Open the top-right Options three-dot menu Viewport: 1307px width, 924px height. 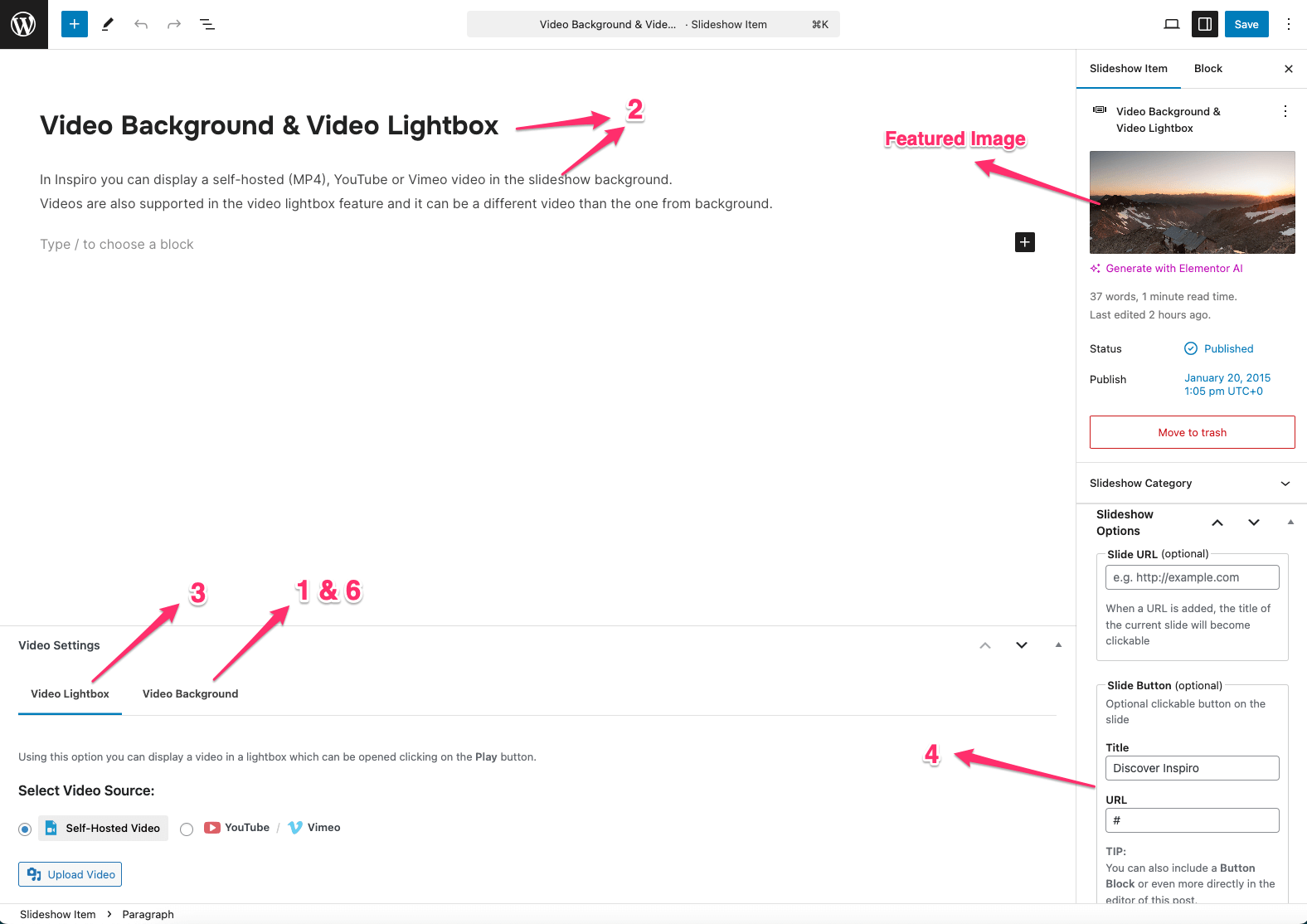(1288, 24)
